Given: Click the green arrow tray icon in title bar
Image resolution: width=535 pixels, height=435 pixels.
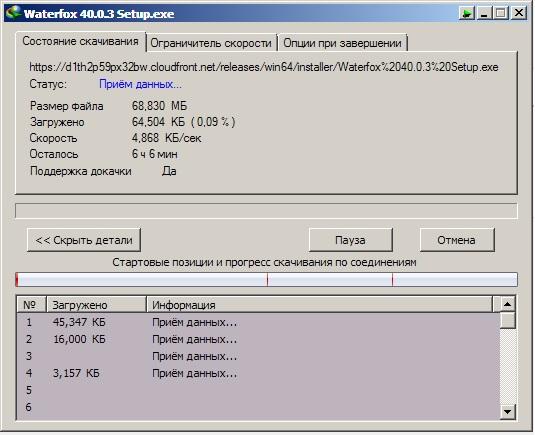Looking at the screenshot, I should [466, 13].
